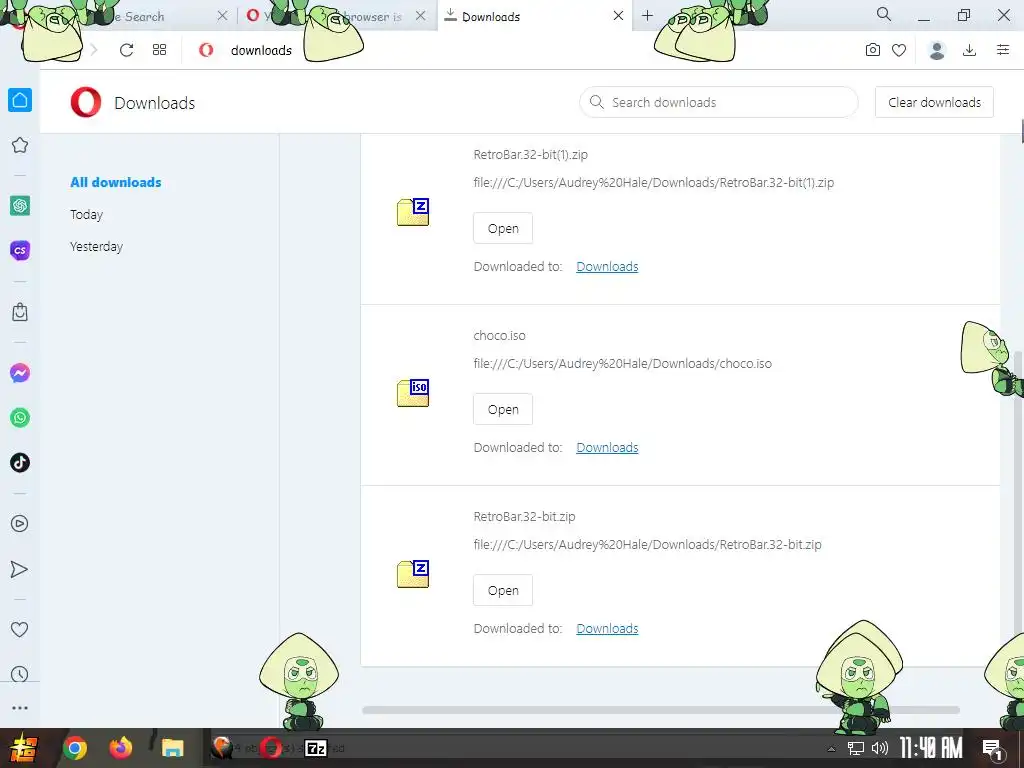Open My Flow arrow sidebar icon

click(20, 569)
